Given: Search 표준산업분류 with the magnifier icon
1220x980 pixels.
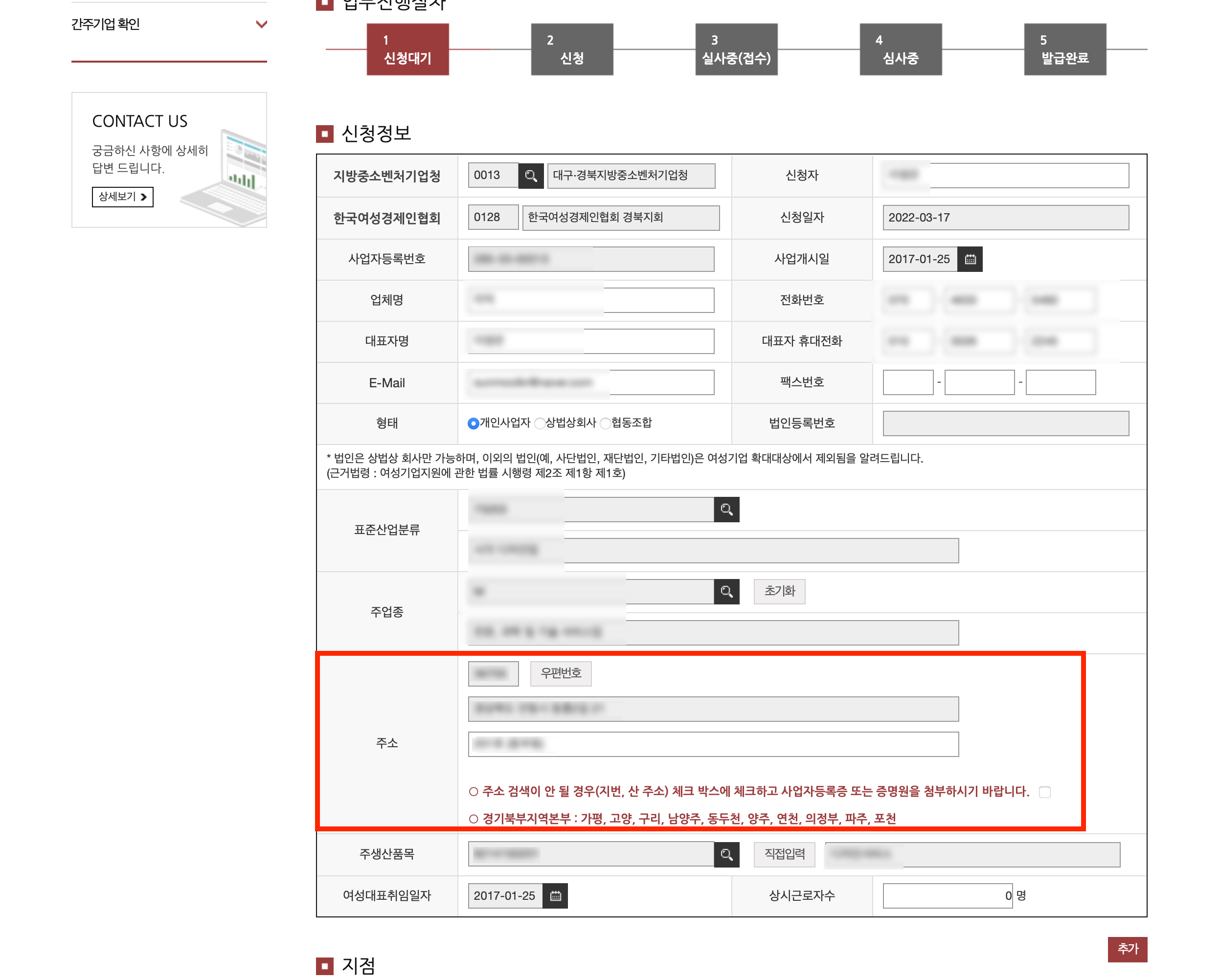Looking at the screenshot, I should tap(726, 509).
